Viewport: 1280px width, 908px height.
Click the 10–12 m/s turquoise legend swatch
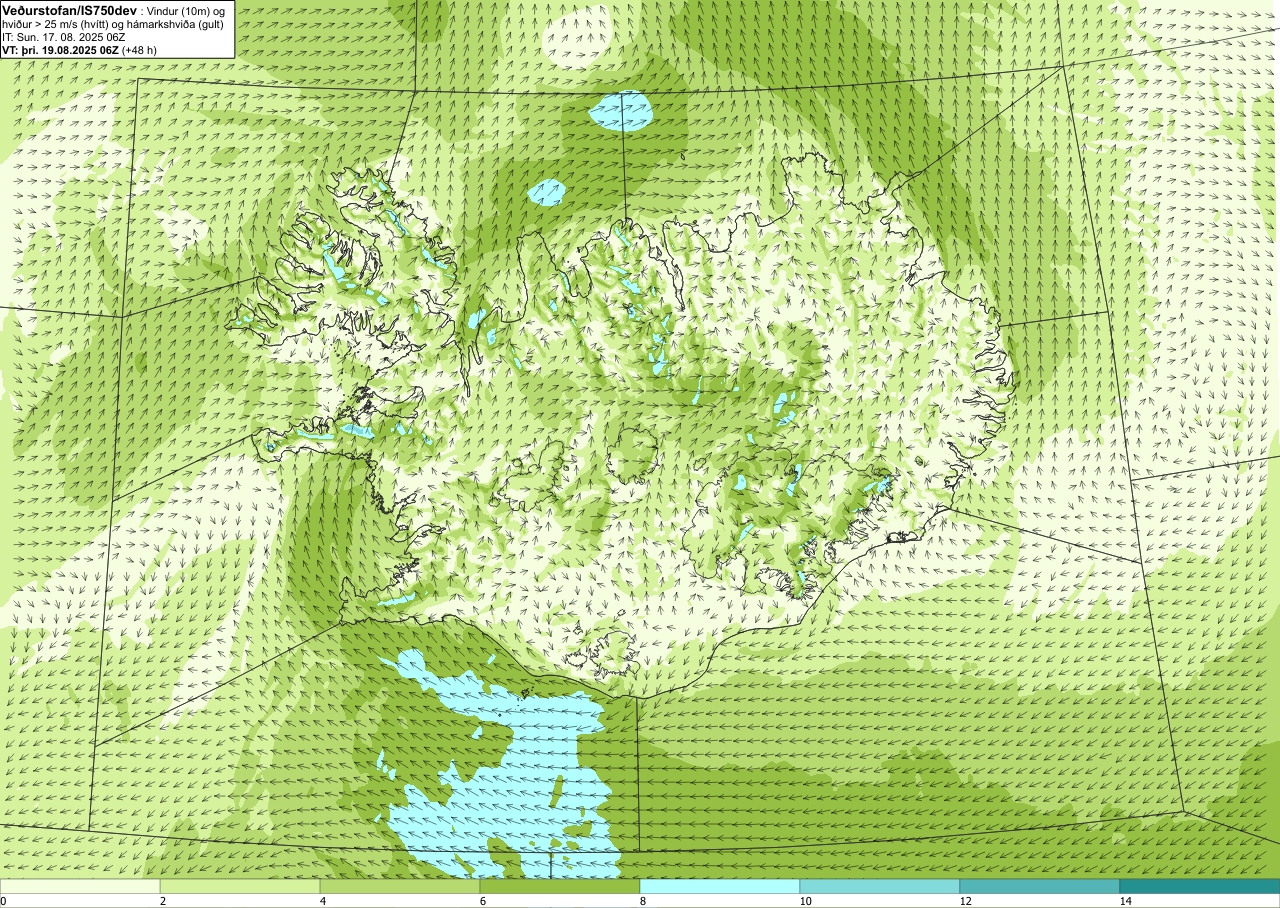point(880,886)
